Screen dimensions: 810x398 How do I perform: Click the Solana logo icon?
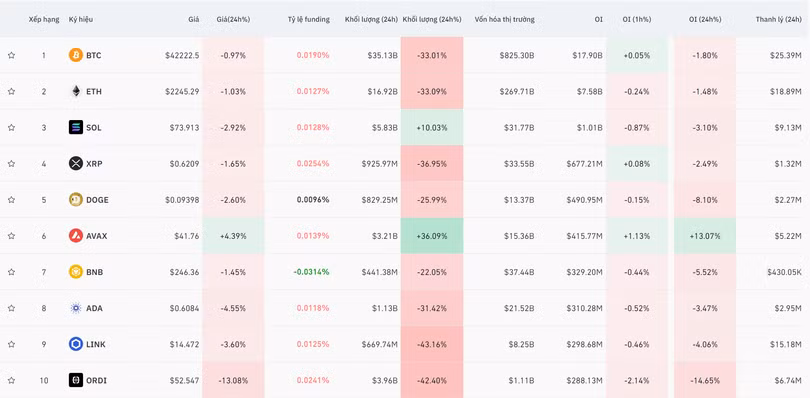(x=76, y=127)
